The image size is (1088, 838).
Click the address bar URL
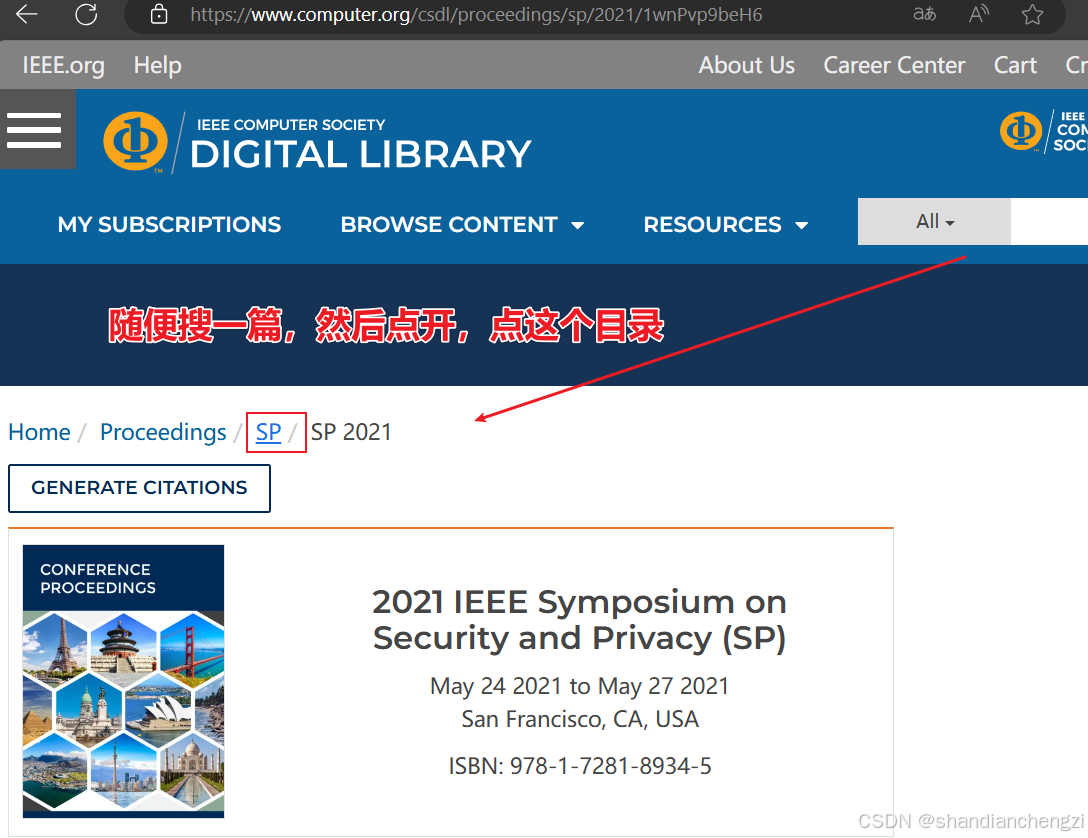click(476, 15)
